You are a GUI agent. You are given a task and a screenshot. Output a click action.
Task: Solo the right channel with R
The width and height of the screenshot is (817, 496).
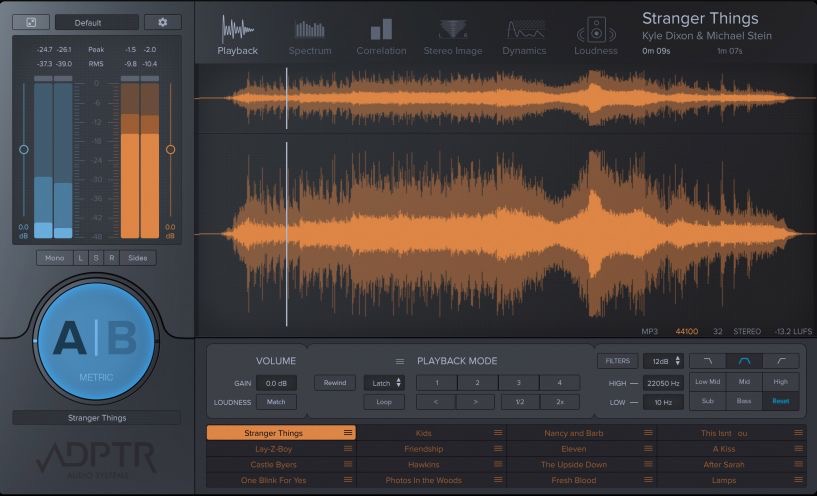[x=112, y=258]
